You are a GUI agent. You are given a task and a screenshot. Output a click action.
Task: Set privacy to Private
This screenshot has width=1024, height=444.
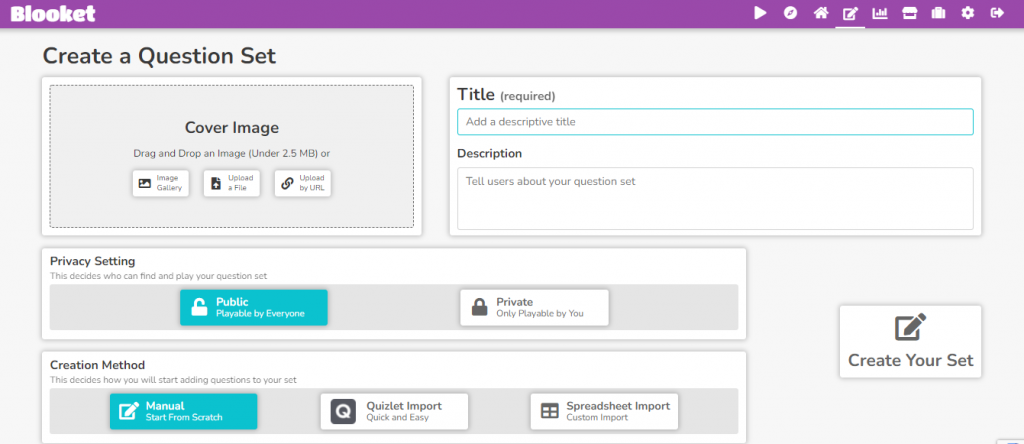(534, 307)
